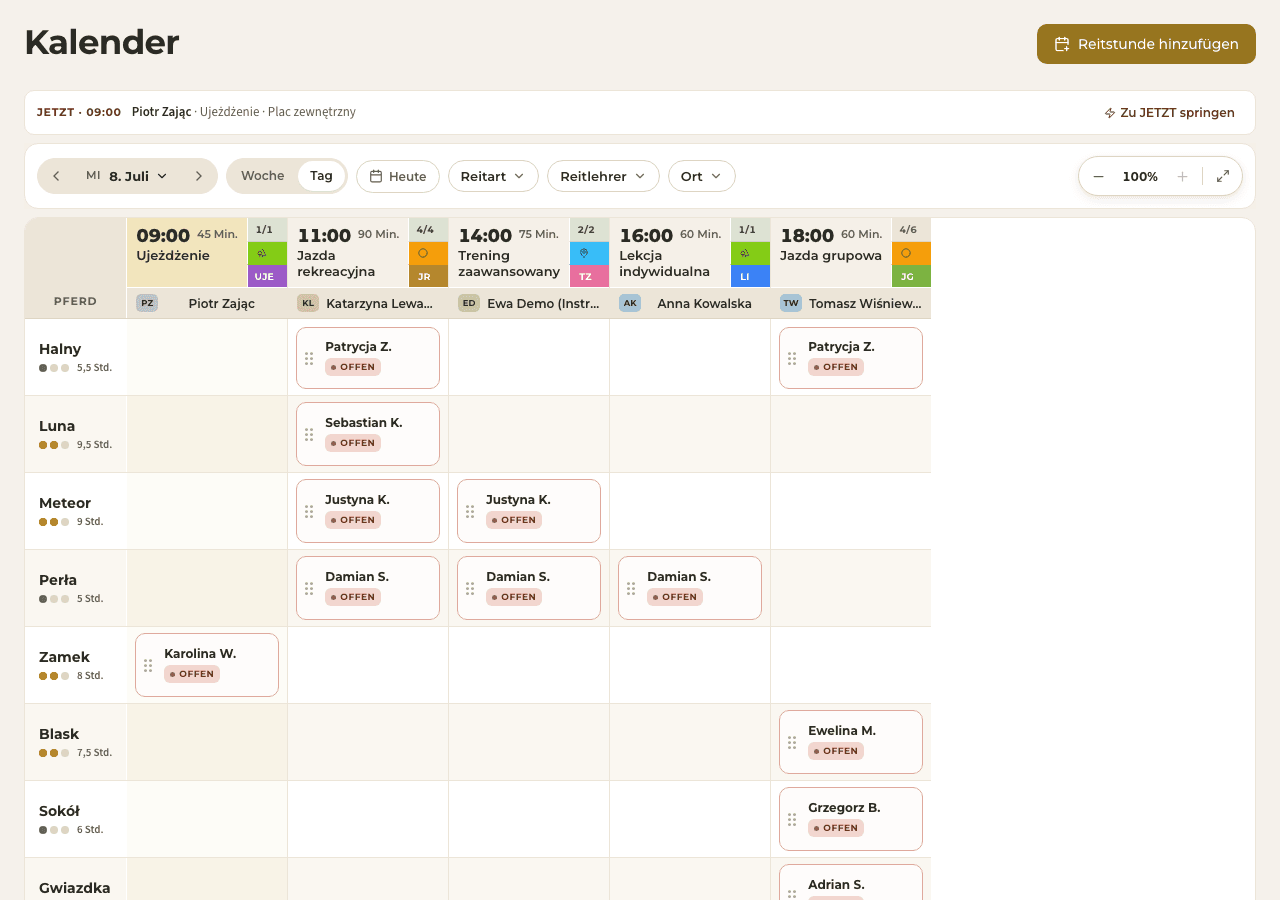Switch calendar to Woche view
Screen dimensions: 1280x900
pos(263,176)
